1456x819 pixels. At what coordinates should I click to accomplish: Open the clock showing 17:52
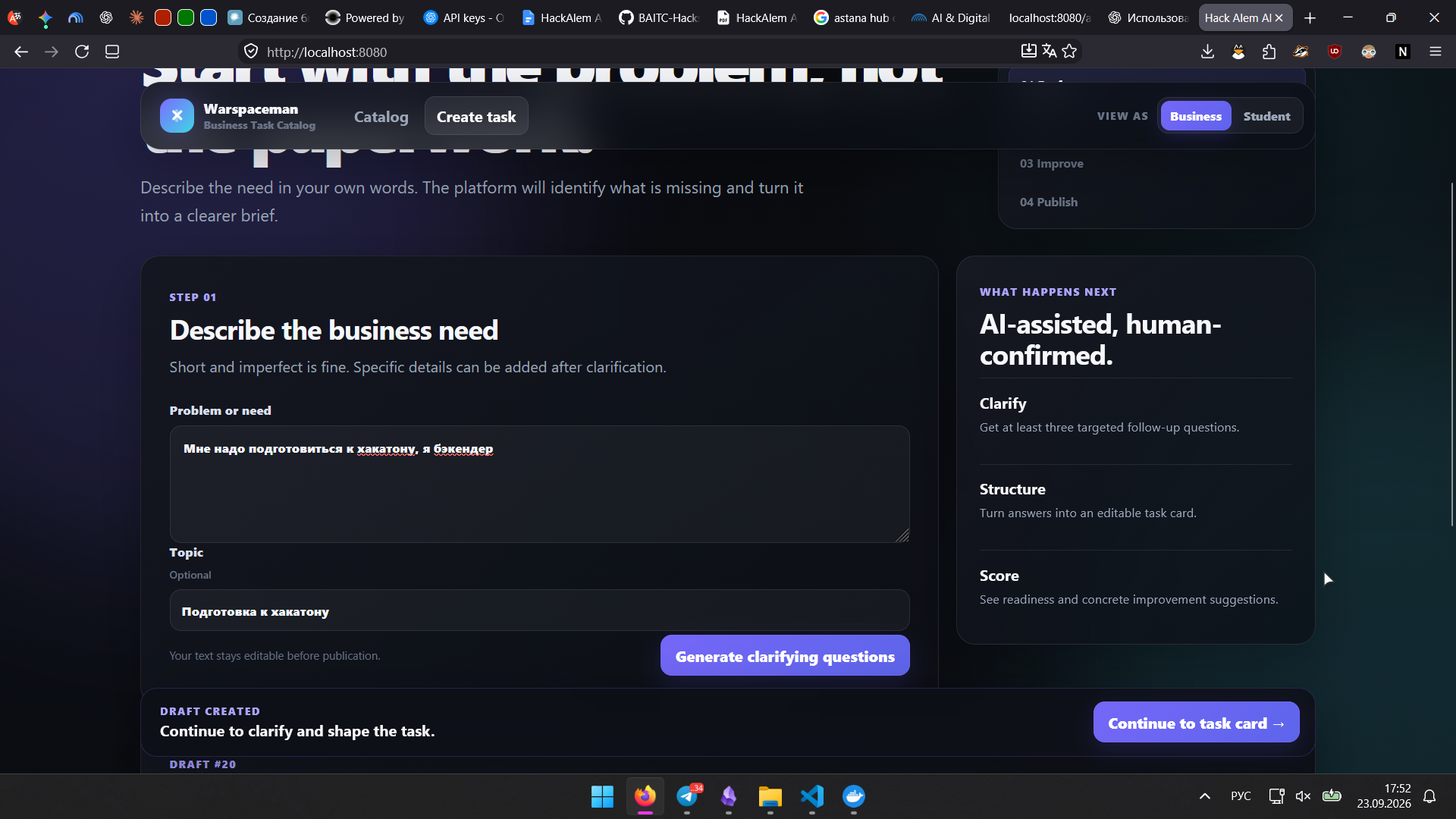pyautogui.click(x=1383, y=795)
